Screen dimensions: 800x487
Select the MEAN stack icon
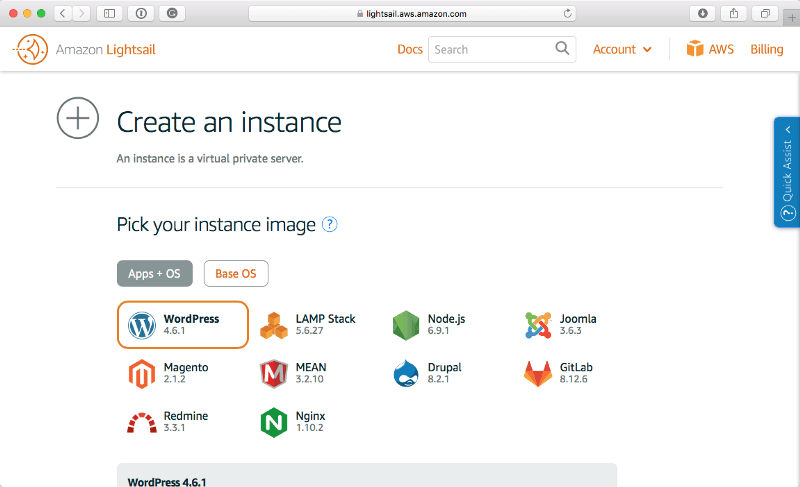[x=274, y=374]
